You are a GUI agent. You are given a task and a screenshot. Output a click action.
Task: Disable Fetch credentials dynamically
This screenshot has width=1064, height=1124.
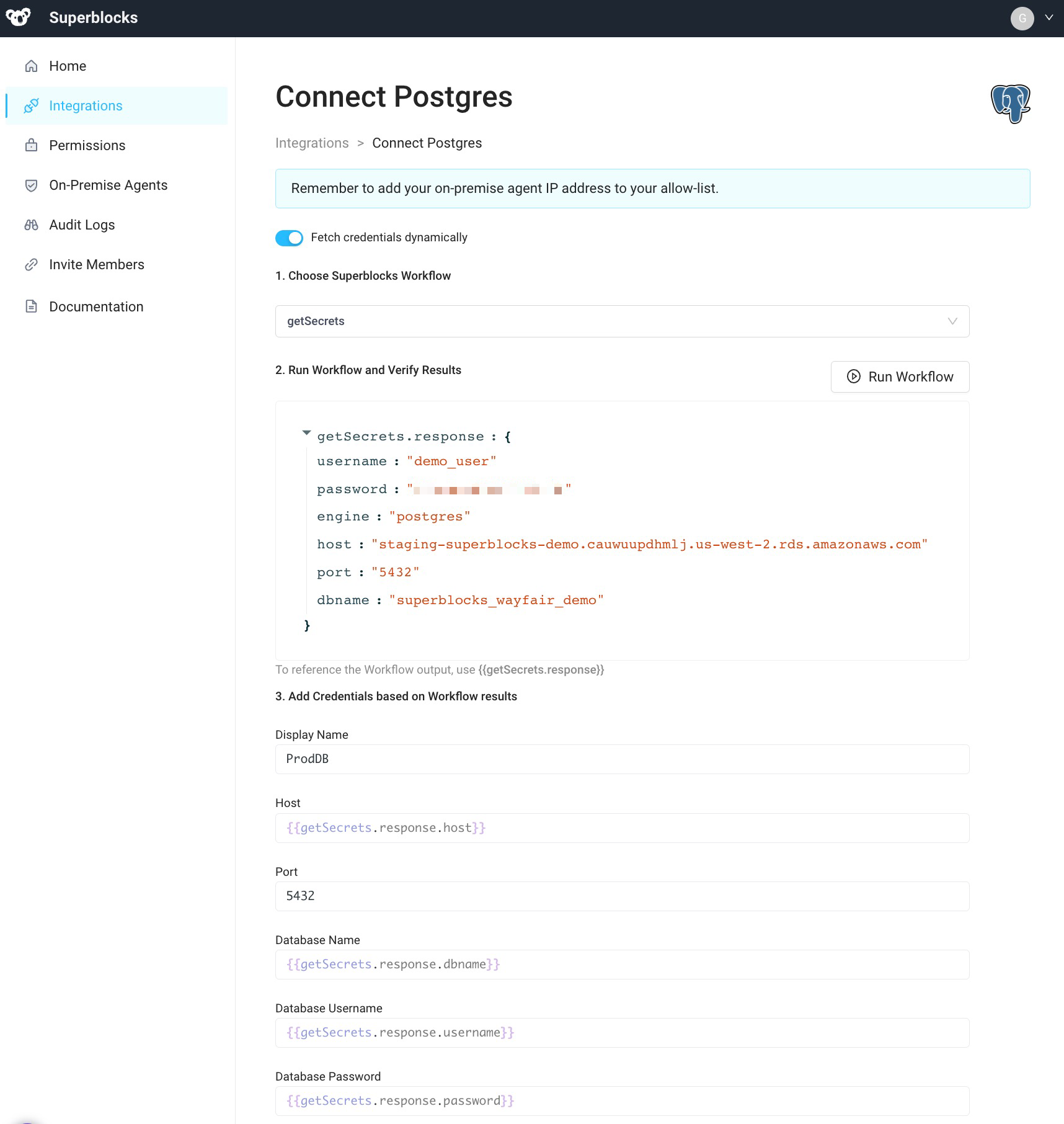[288, 238]
